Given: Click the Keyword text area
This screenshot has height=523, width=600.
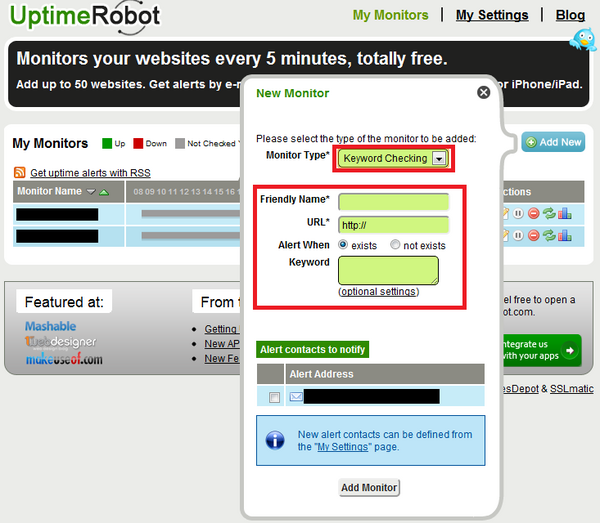Looking at the screenshot, I should (x=388, y=270).
